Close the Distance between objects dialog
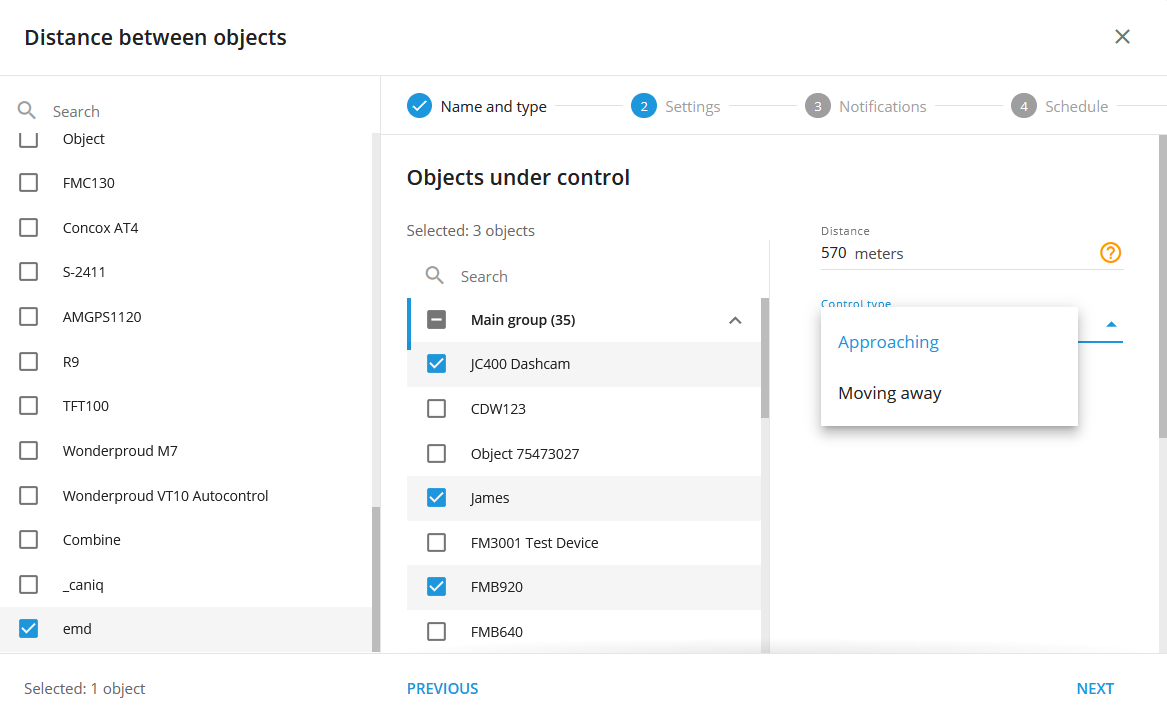Image resolution: width=1167 pixels, height=717 pixels. pos(1122,36)
